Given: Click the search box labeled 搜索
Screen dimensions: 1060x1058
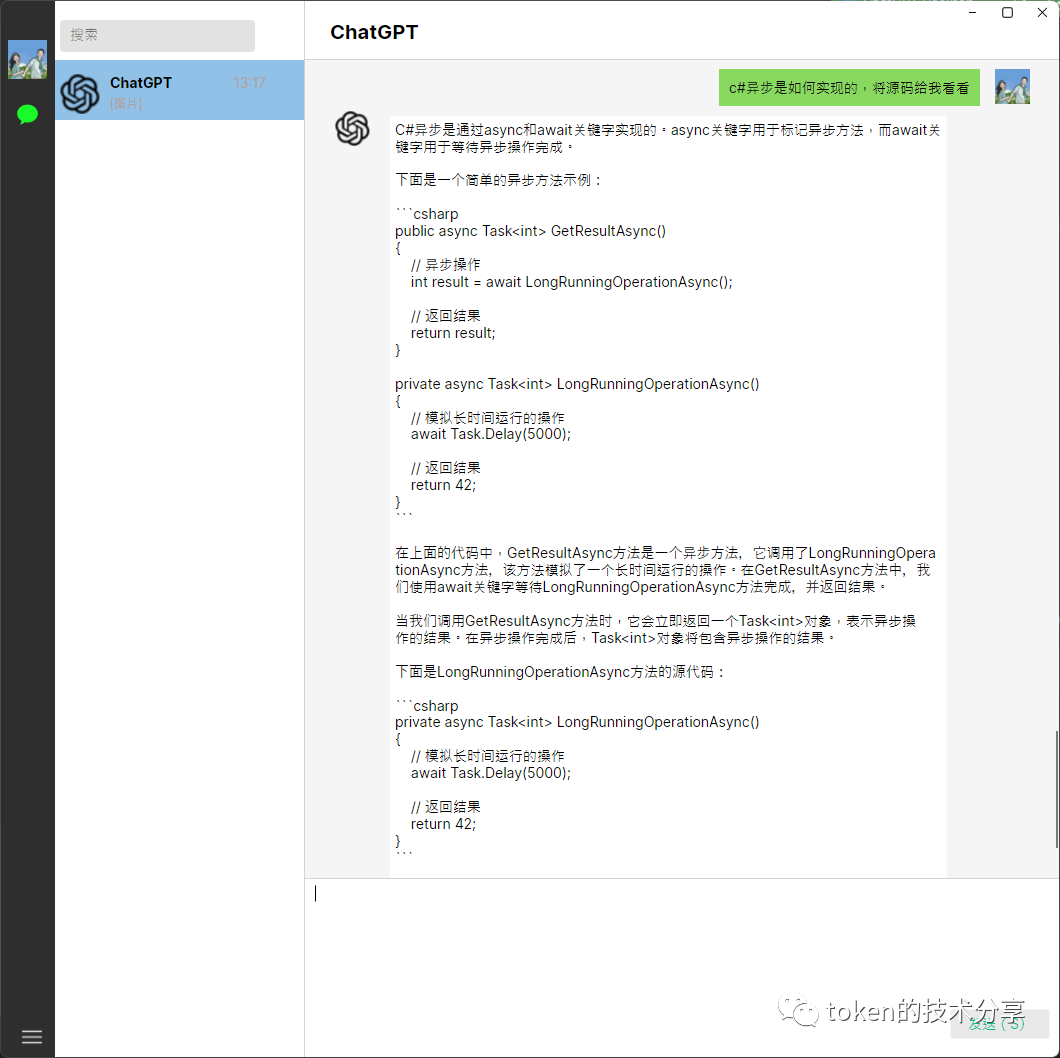Looking at the screenshot, I should pyautogui.click(x=157, y=35).
